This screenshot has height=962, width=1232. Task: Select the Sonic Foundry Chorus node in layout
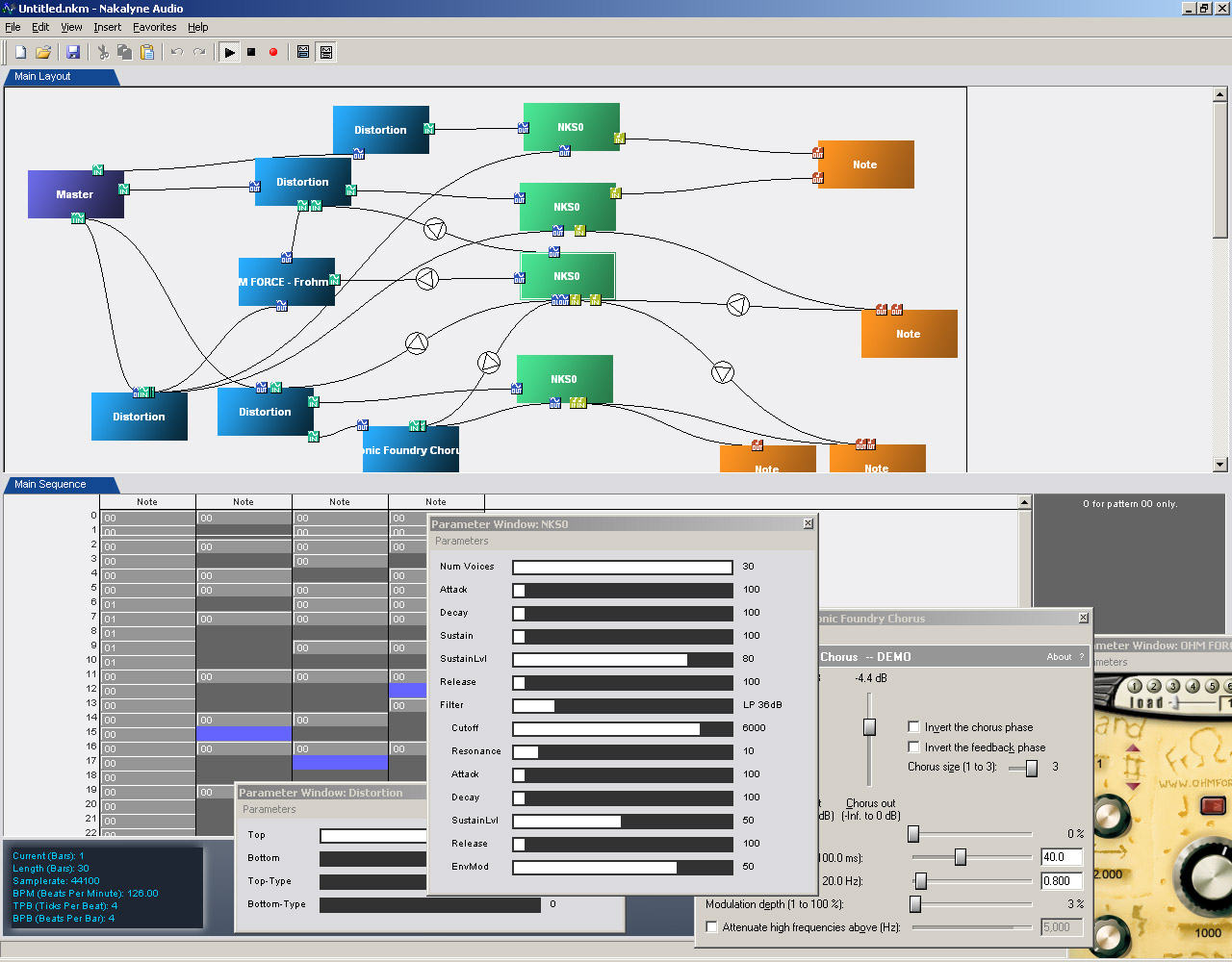coord(411,449)
